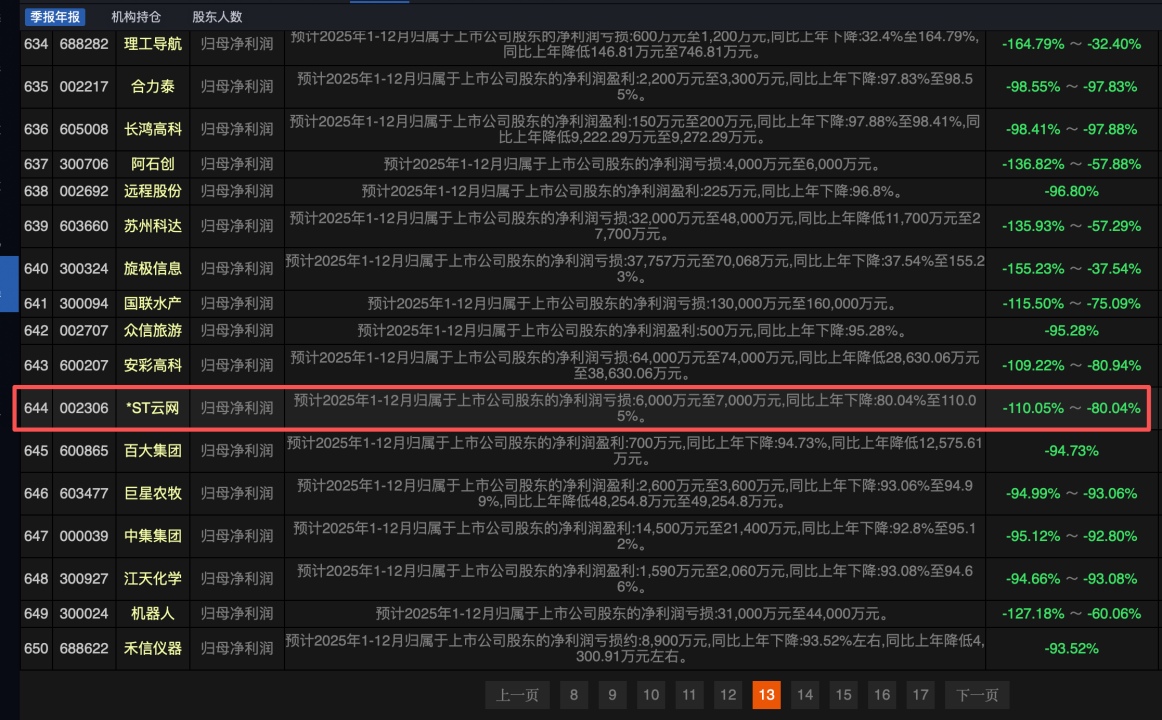Go to next page 下一页
Screen dimensions: 1162x720
click(977, 695)
